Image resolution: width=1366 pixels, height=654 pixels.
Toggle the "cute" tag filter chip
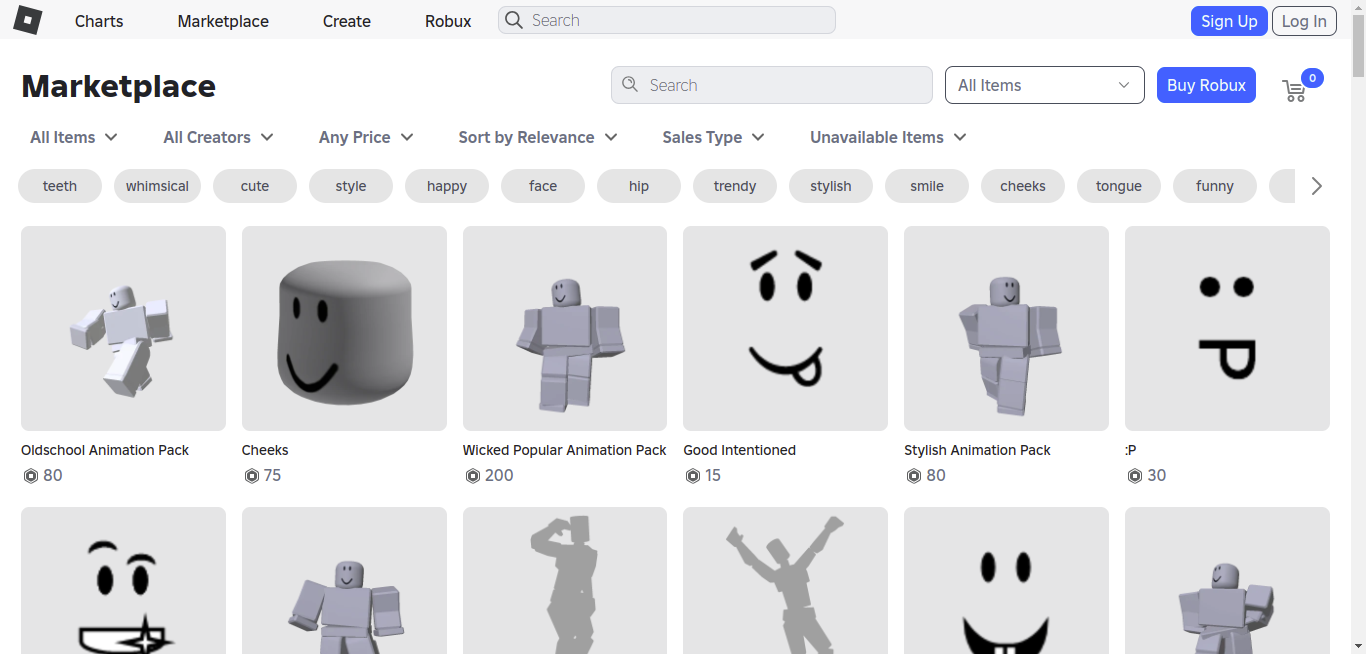[x=255, y=186]
